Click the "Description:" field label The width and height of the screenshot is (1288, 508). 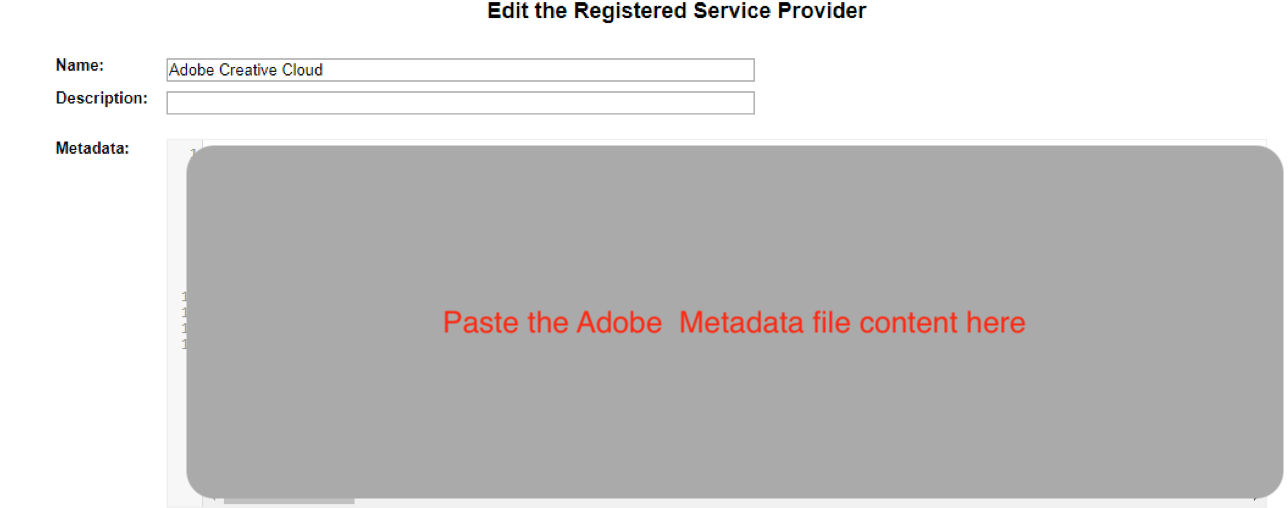(x=101, y=98)
